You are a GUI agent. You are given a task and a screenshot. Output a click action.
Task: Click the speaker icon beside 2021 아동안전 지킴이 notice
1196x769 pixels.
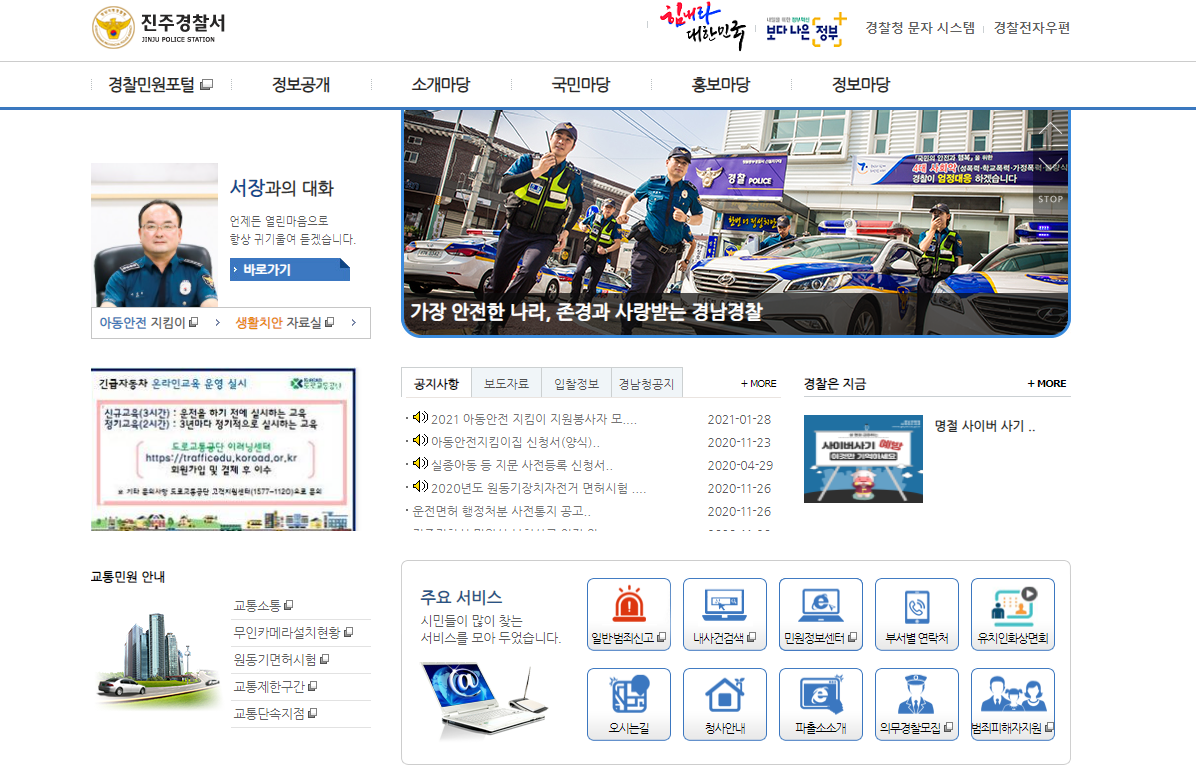(420, 417)
